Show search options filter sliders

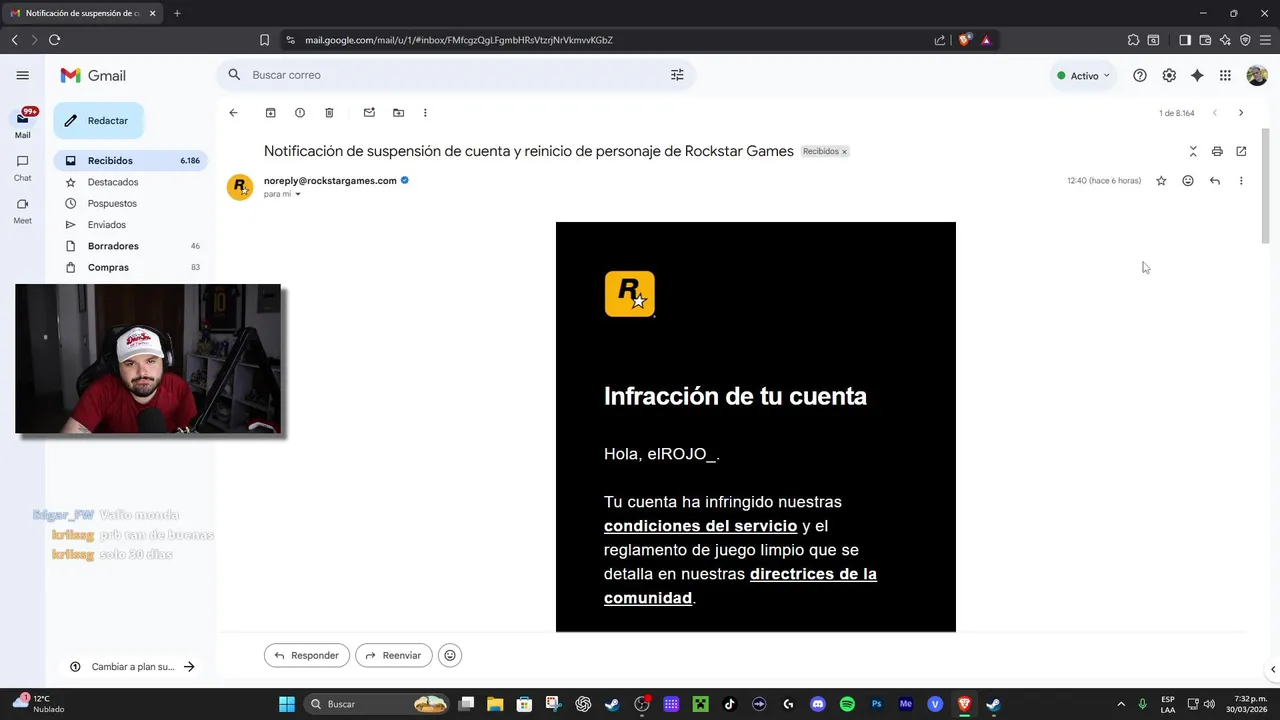tap(677, 75)
